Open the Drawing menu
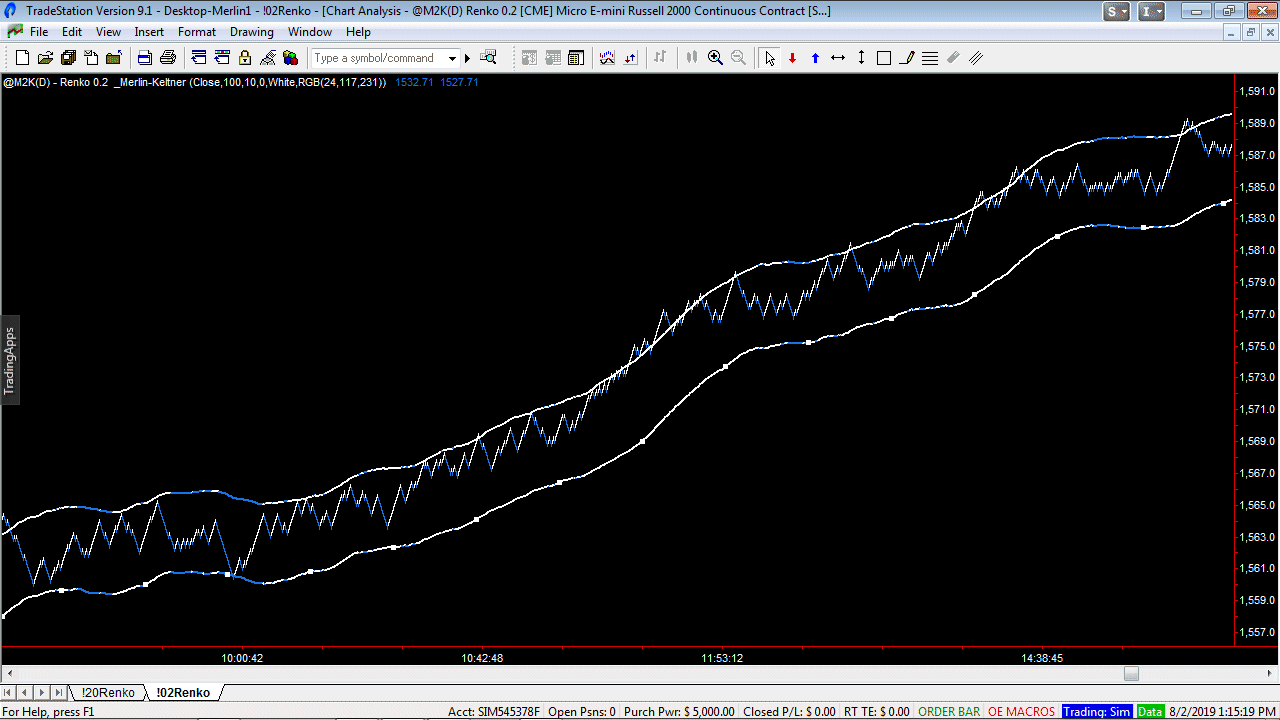Viewport: 1280px width, 720px height. pos(252,32)
